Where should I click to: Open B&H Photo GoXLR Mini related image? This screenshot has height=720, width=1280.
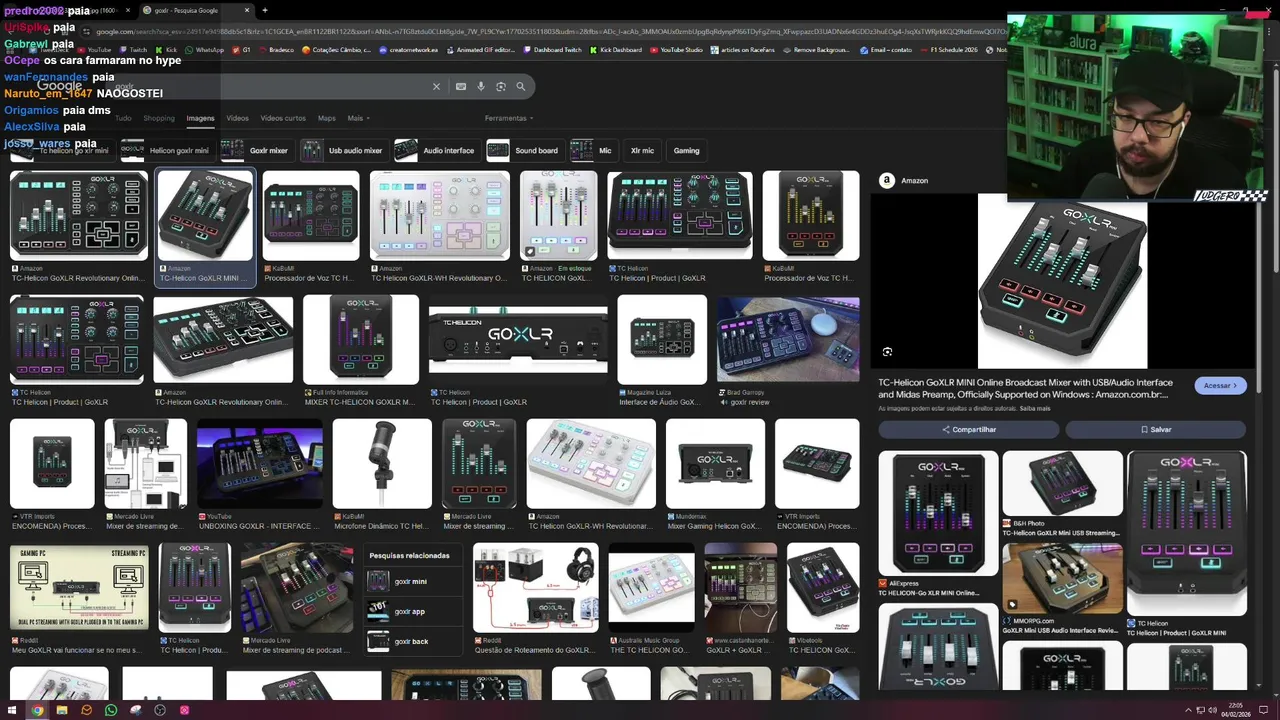(x=1062, y=484)
